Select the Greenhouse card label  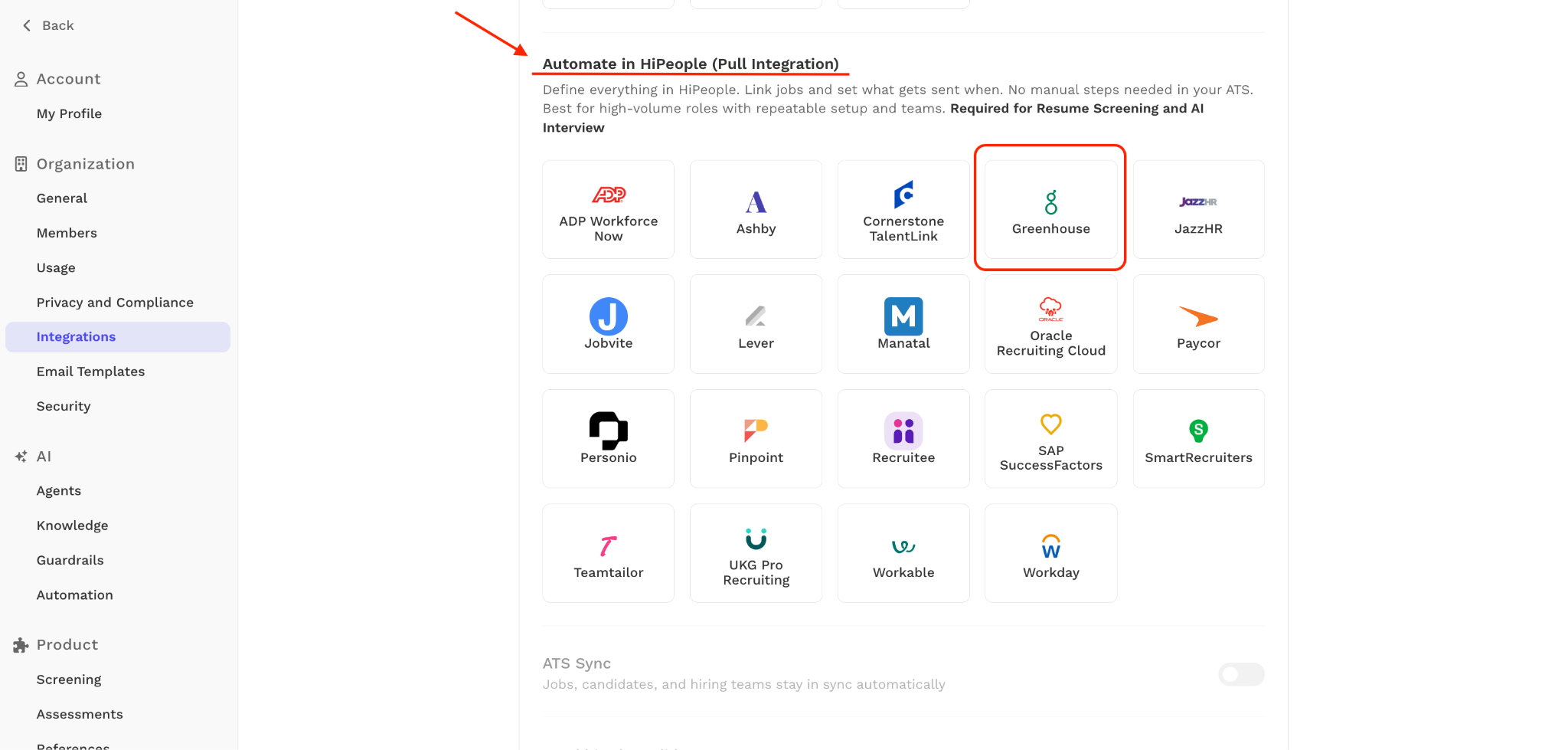(x=1051, y=228)
